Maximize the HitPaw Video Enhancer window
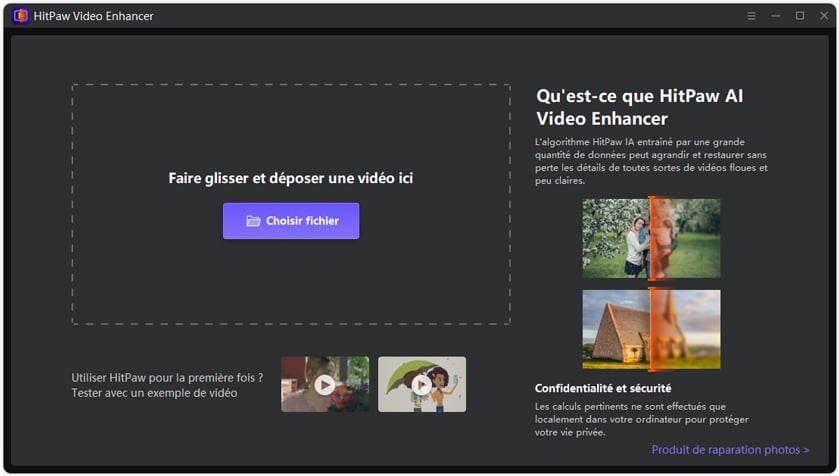The height and width of the screenshot is (476, 839). 799,16
